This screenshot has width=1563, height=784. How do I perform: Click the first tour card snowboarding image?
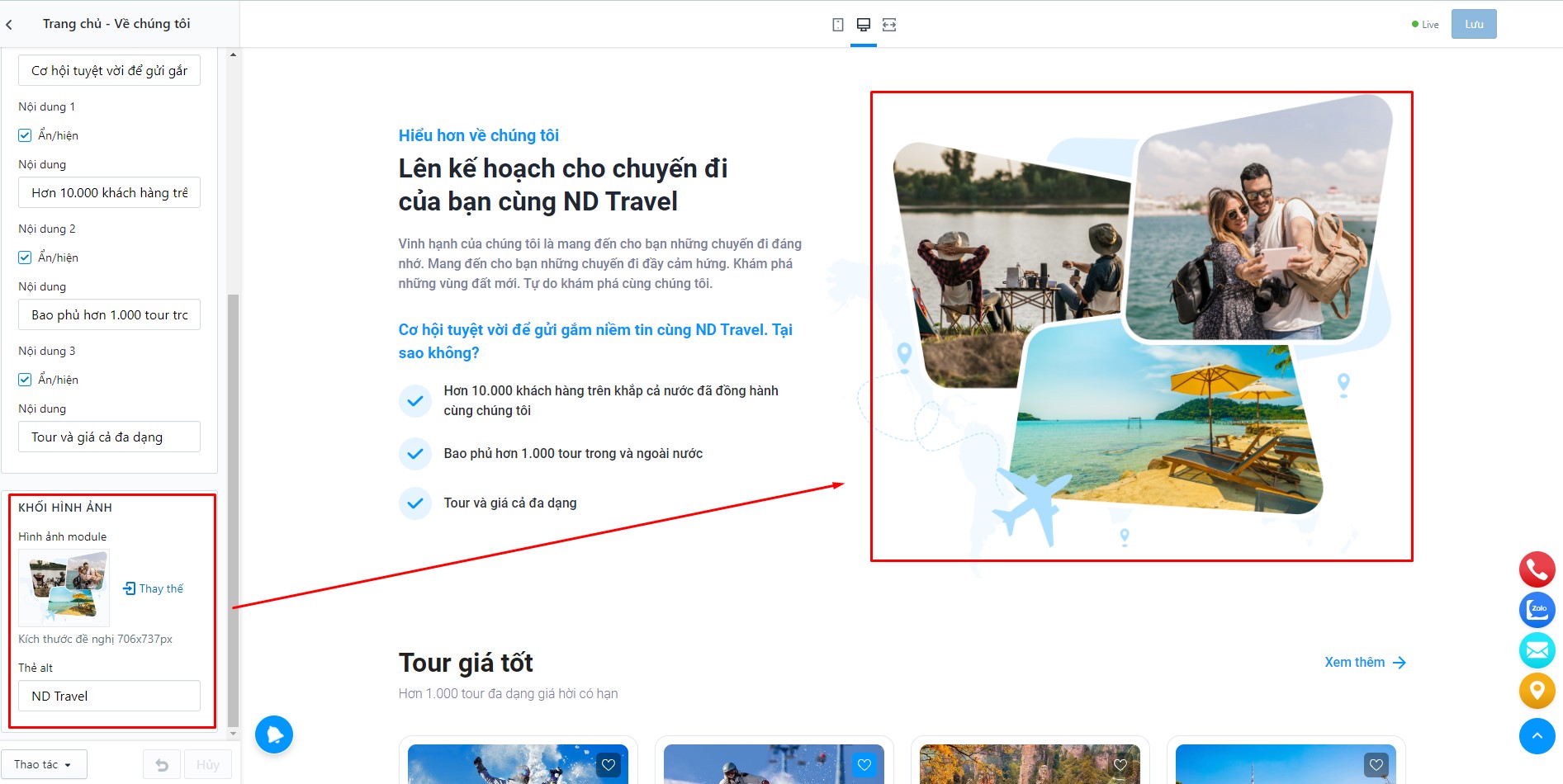click(518, 764)
